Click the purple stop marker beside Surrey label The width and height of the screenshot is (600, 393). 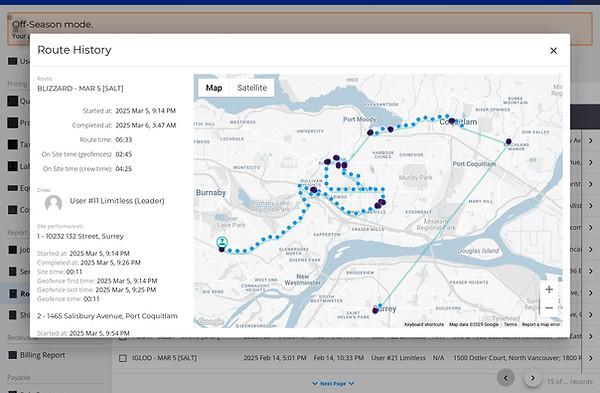pyautogui.click(x=375, y=311)
